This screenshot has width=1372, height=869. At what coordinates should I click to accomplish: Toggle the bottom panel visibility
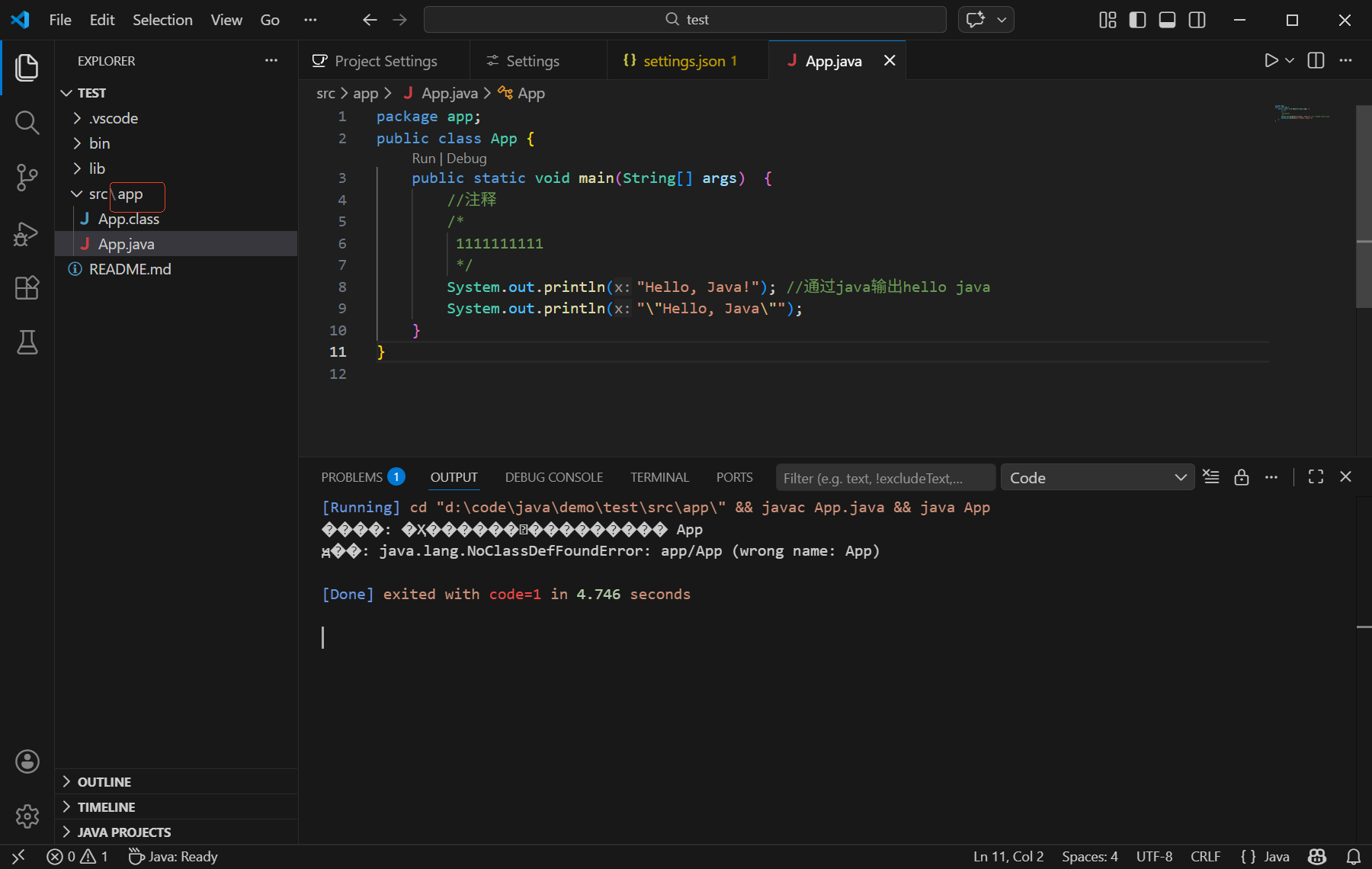click(1167, 20)
